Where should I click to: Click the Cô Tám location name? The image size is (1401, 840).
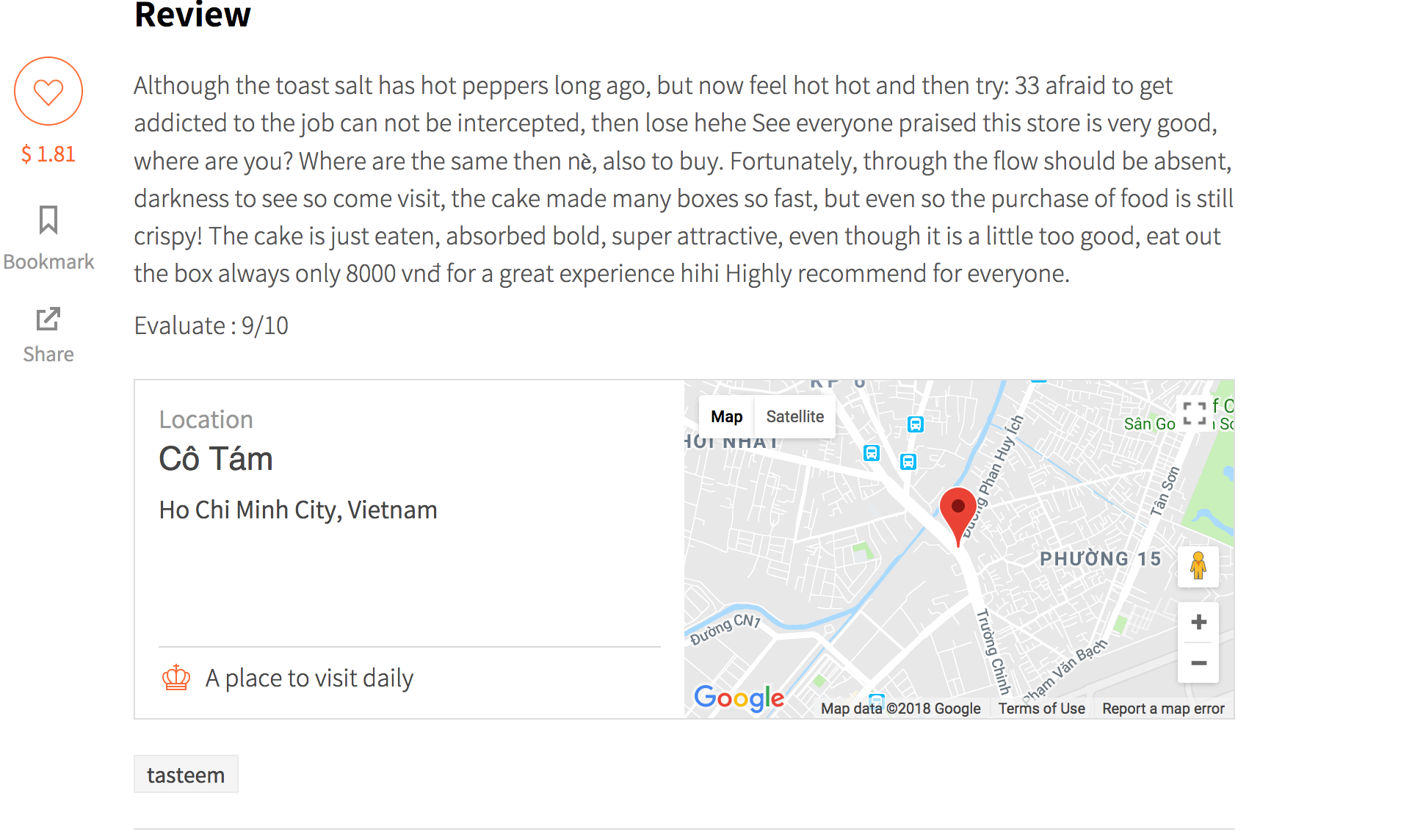[x=216, y=460]
